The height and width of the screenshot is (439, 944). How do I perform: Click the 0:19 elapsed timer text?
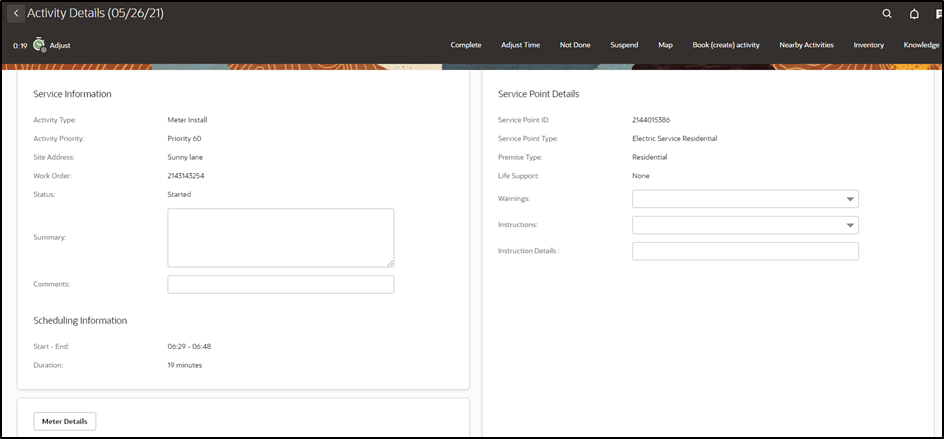point(20,45)
